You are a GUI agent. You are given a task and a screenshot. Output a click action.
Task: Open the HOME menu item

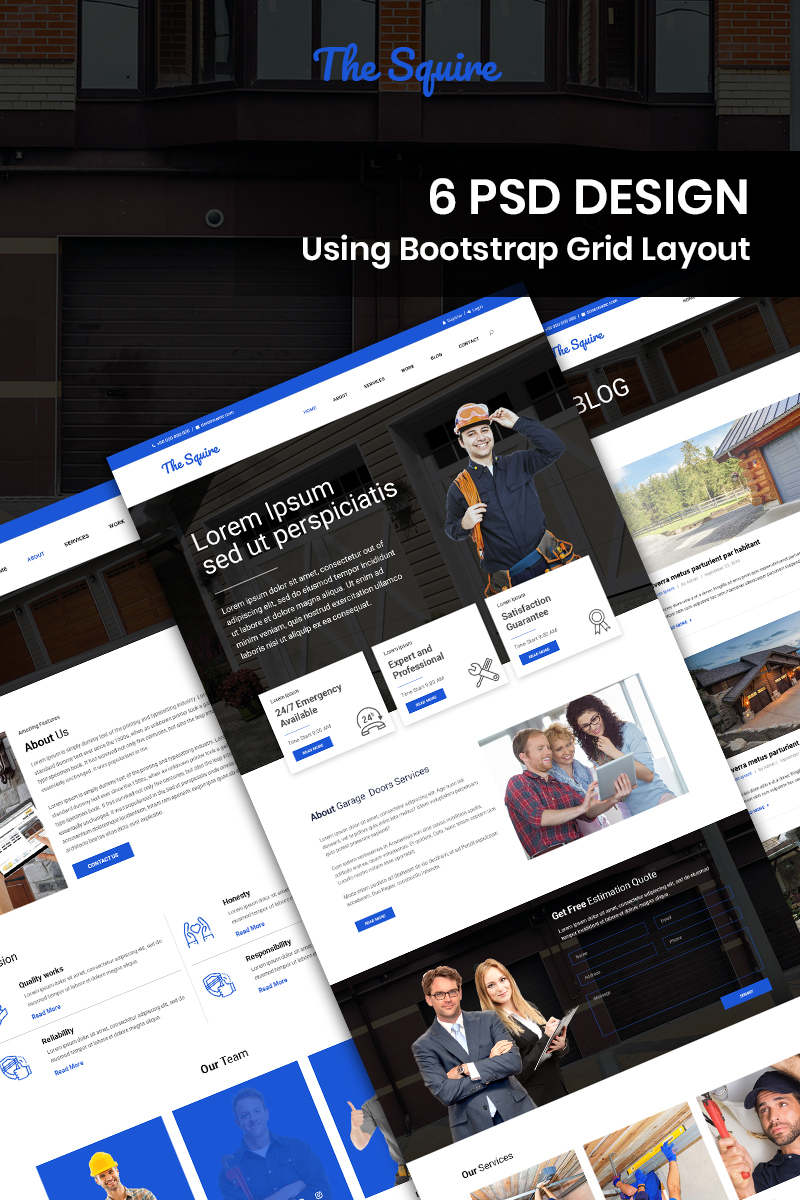tap(310, 410)
